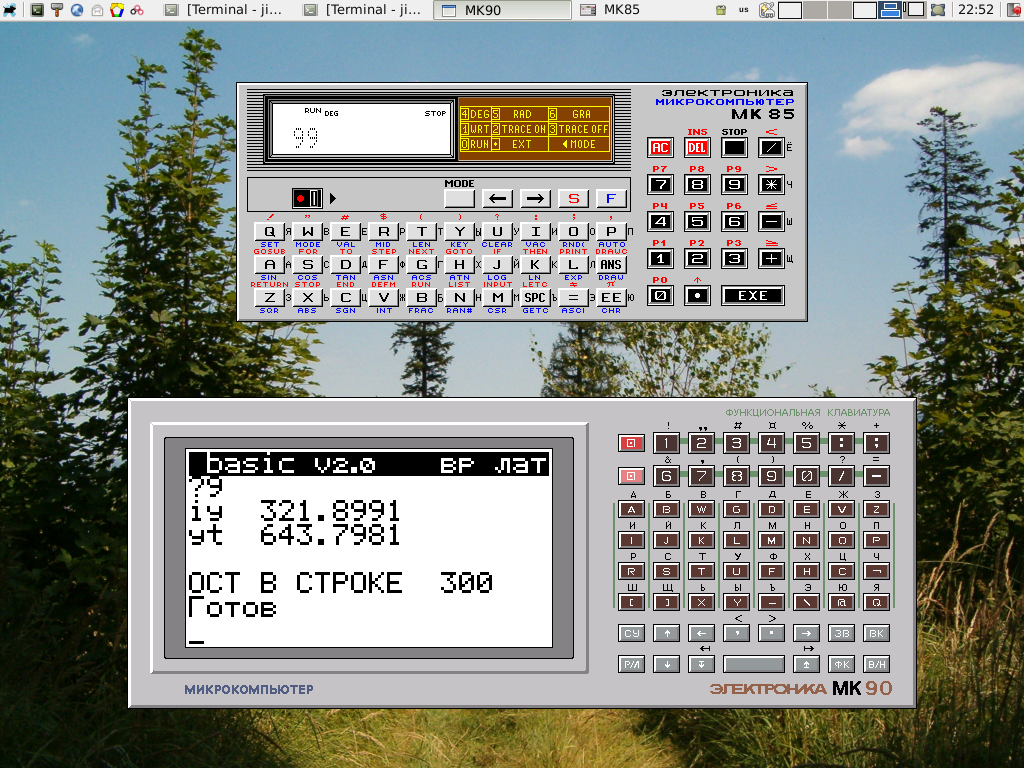
Task: Launch the web browser globe icon in the panel
Action: pyautogui.click(x=77, y=10)
